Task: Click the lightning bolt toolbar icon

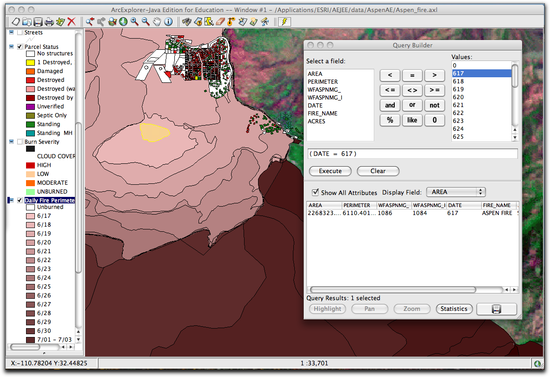Action: (284, 22)
